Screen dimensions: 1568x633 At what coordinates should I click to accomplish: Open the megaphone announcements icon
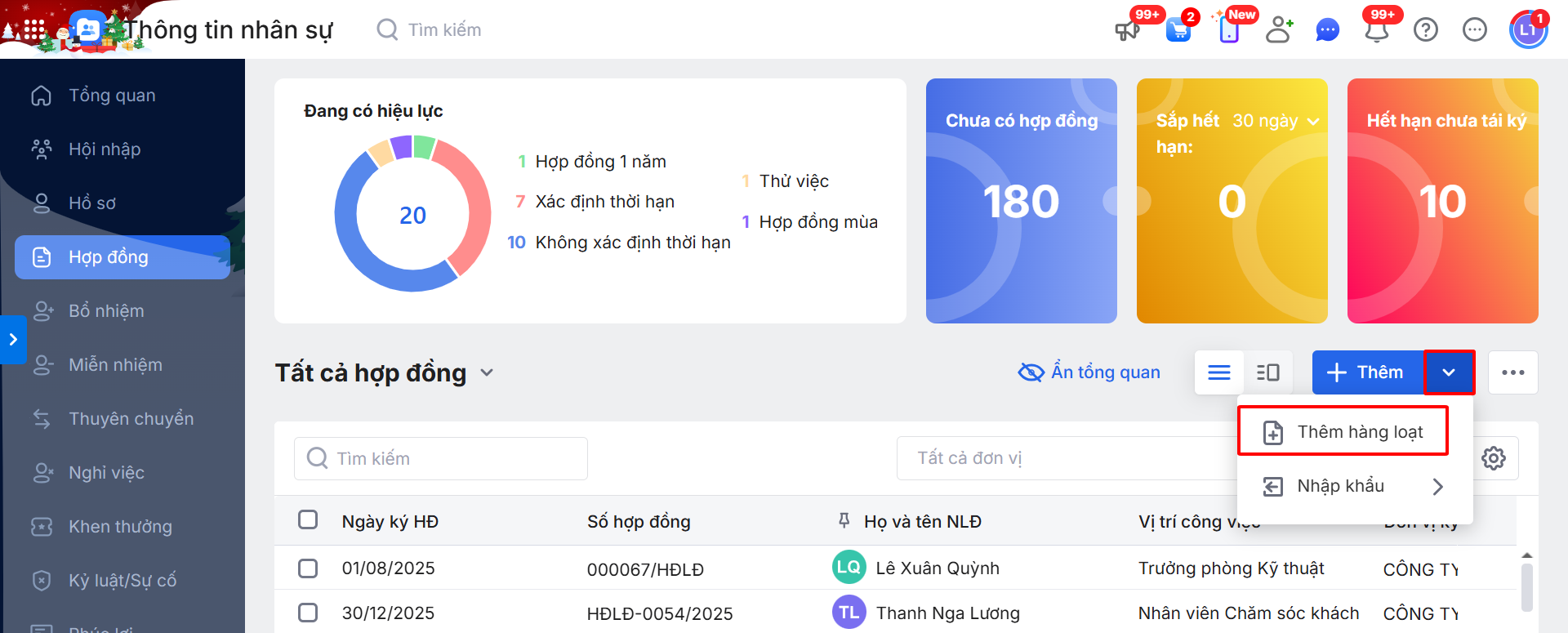click(1127, 31)
